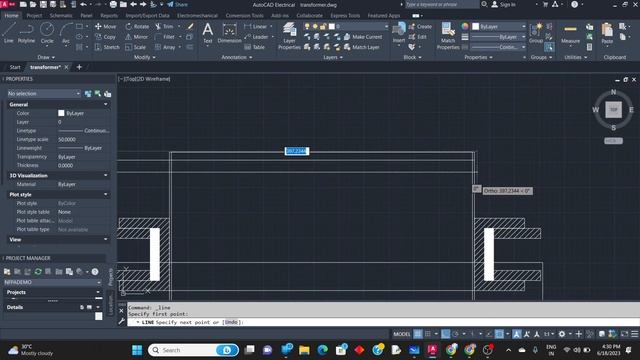The height and width of the screenshot is (360, 640).
Task: Activate the Array command
Action: (x=165, y=47)
